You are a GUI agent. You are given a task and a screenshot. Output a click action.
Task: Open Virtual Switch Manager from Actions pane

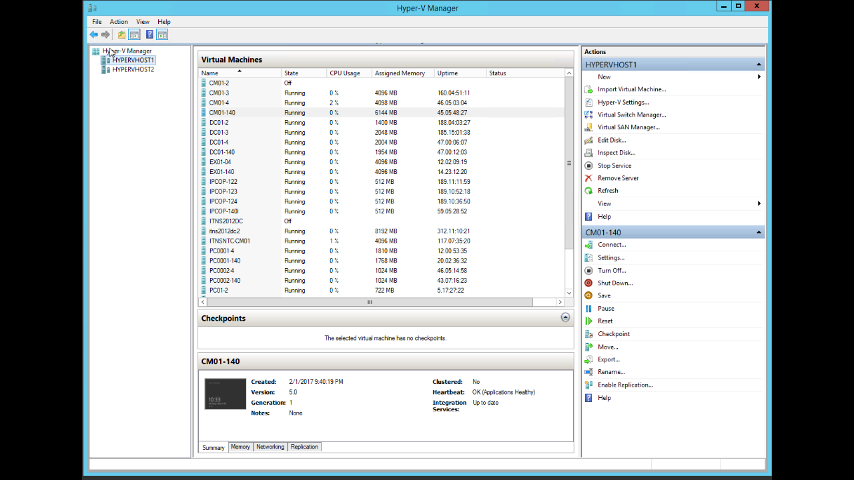pyautogui.click(x=630, y=115)
